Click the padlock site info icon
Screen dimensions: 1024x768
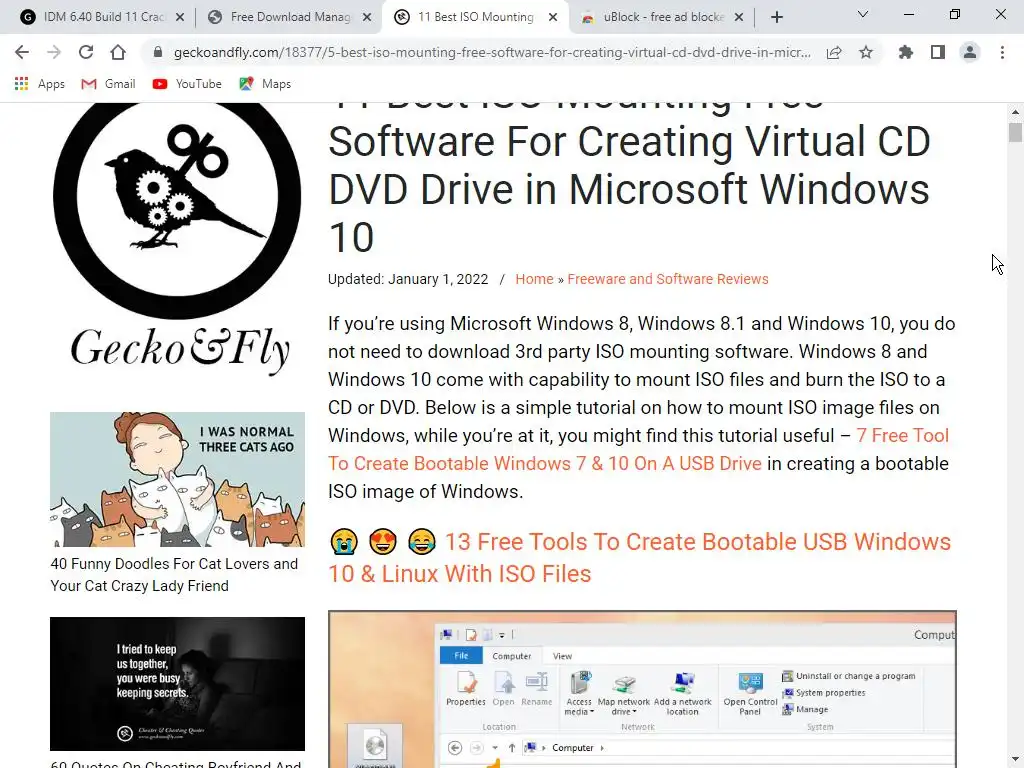[x=157, y=52]
